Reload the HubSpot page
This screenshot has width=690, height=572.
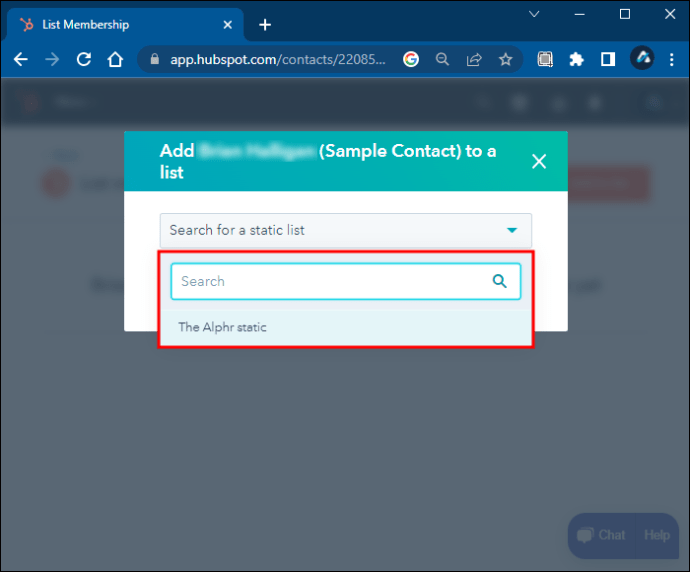[84, 59]
